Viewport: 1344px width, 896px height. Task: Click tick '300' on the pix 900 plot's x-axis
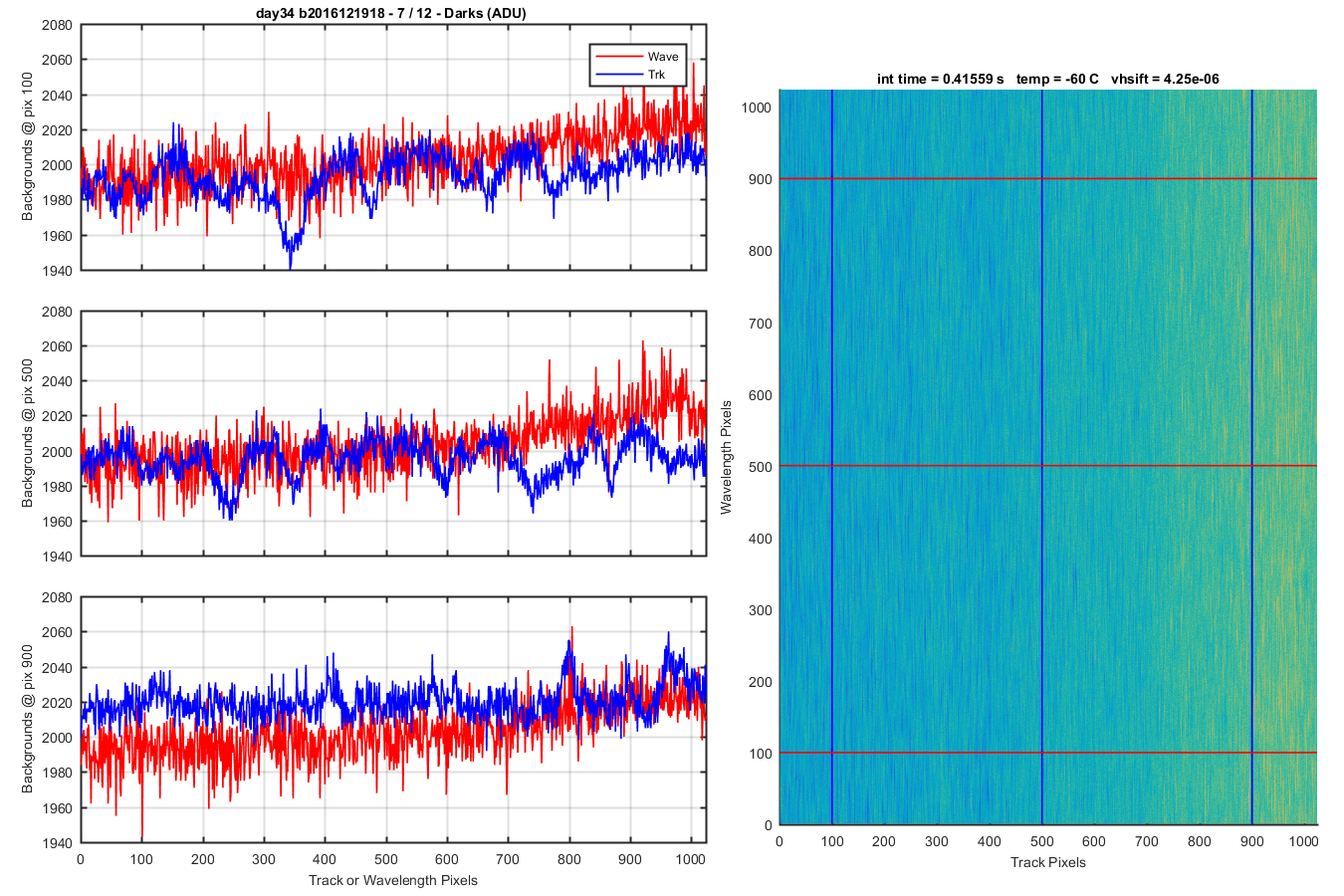click(x=264, y=859)
